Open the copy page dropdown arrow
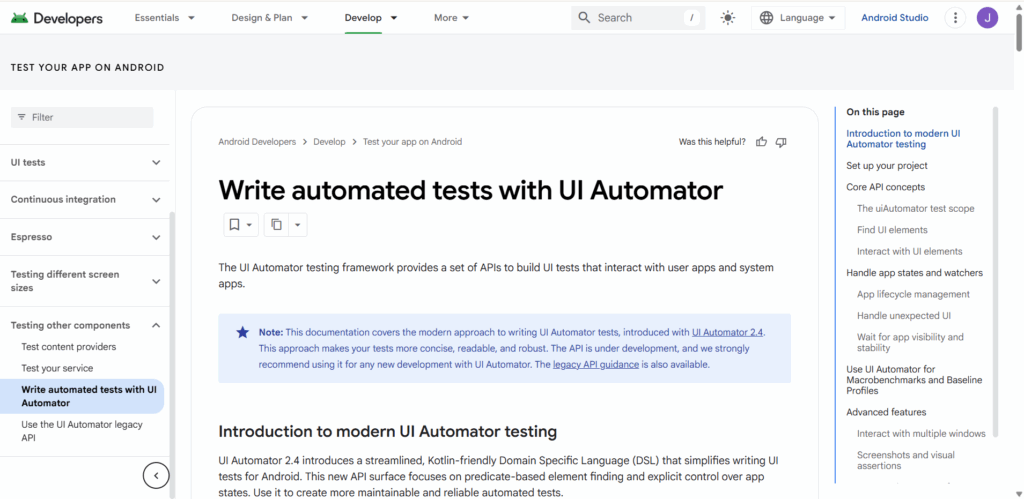The height and width of the screenshot is (499, 1024). [297, 225]
